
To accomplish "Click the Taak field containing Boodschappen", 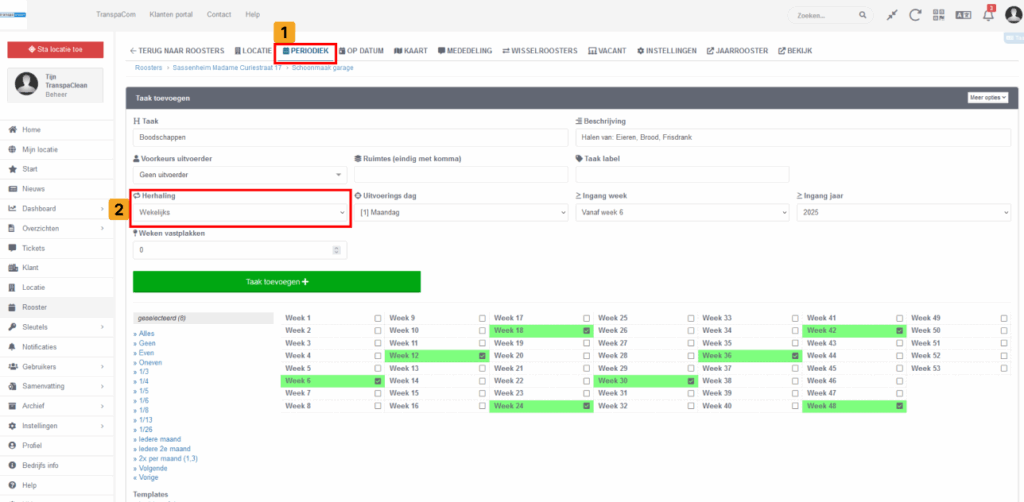I will point(351,138).
